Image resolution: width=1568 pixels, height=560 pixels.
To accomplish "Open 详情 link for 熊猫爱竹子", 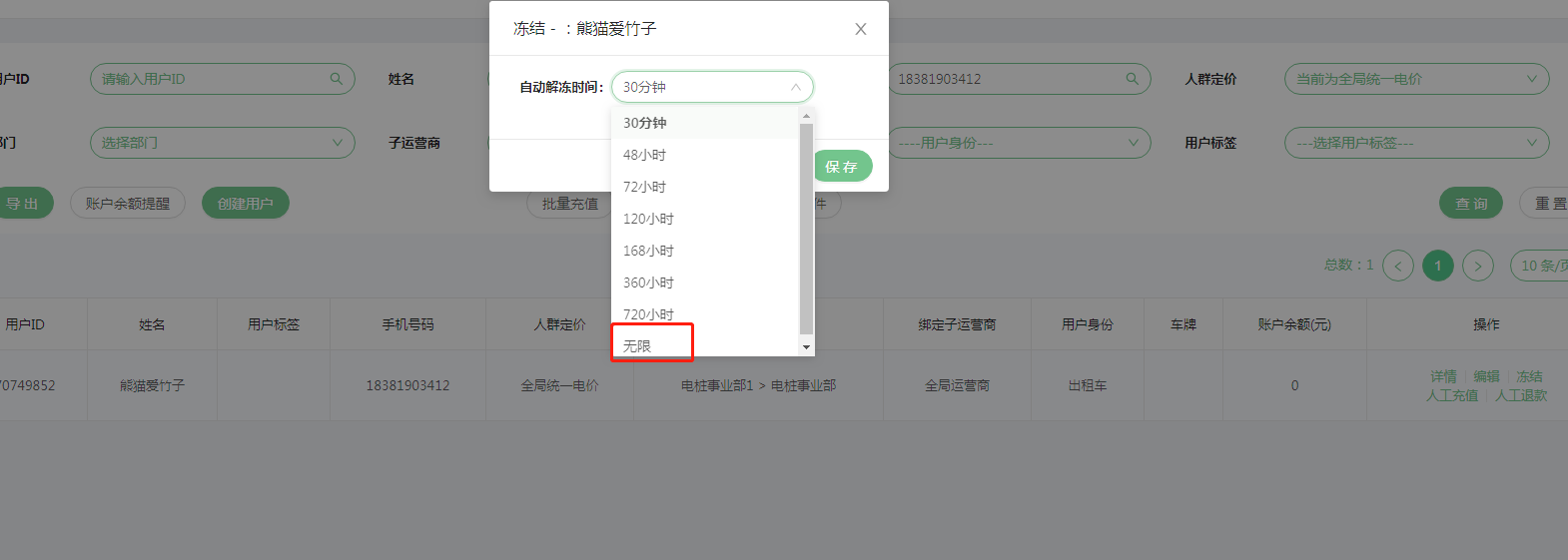I will click(x=1443, y=376).
